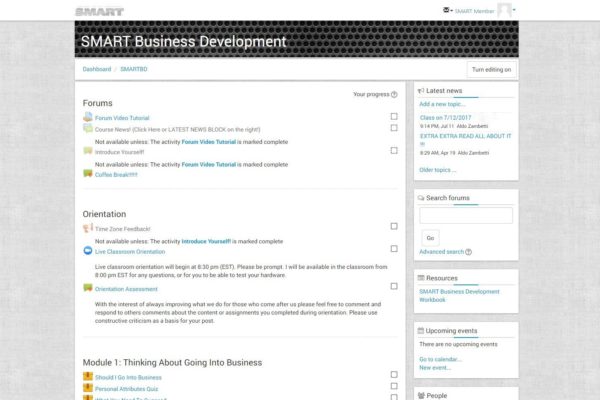Click the New event link
This screenshot has height=400, width=600.
point(435,368)
